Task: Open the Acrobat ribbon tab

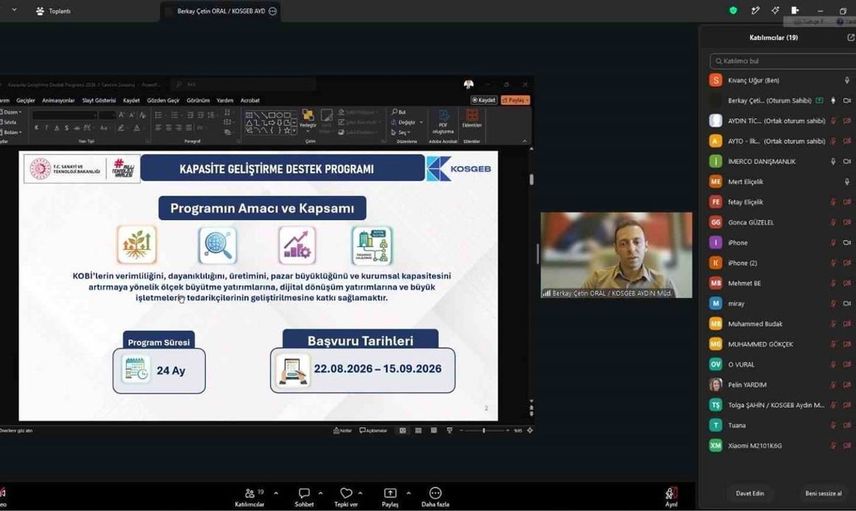Action: pyautogui.click(x=250, y=100)
